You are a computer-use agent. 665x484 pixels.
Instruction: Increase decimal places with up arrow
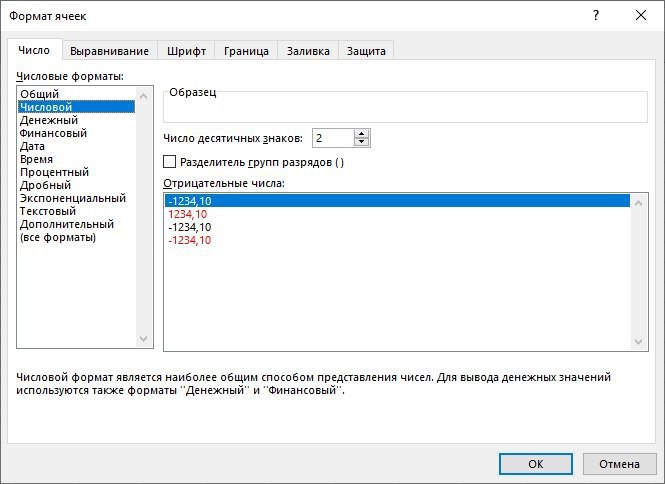point(361,134)
